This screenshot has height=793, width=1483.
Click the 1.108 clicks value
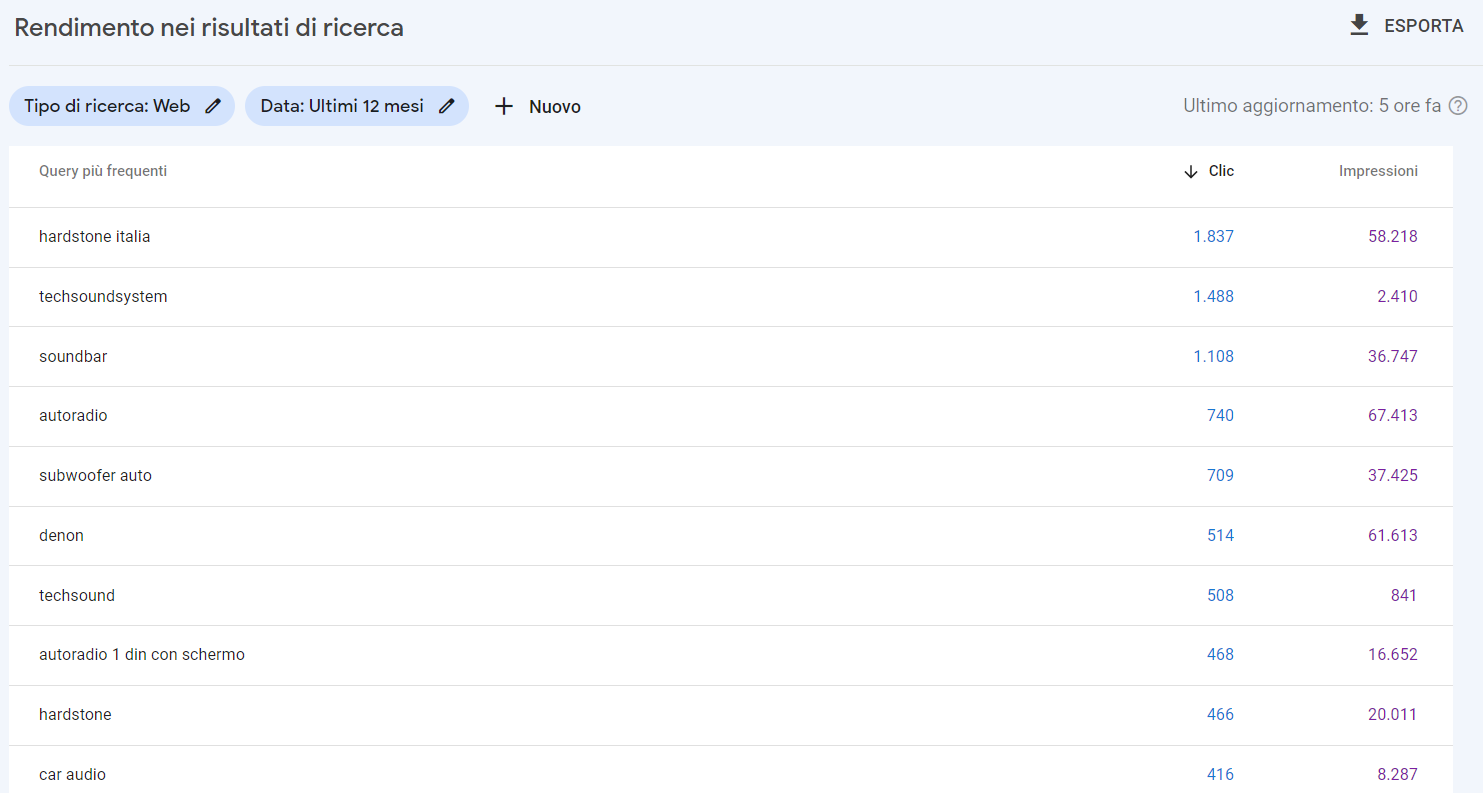point(1213,356)
